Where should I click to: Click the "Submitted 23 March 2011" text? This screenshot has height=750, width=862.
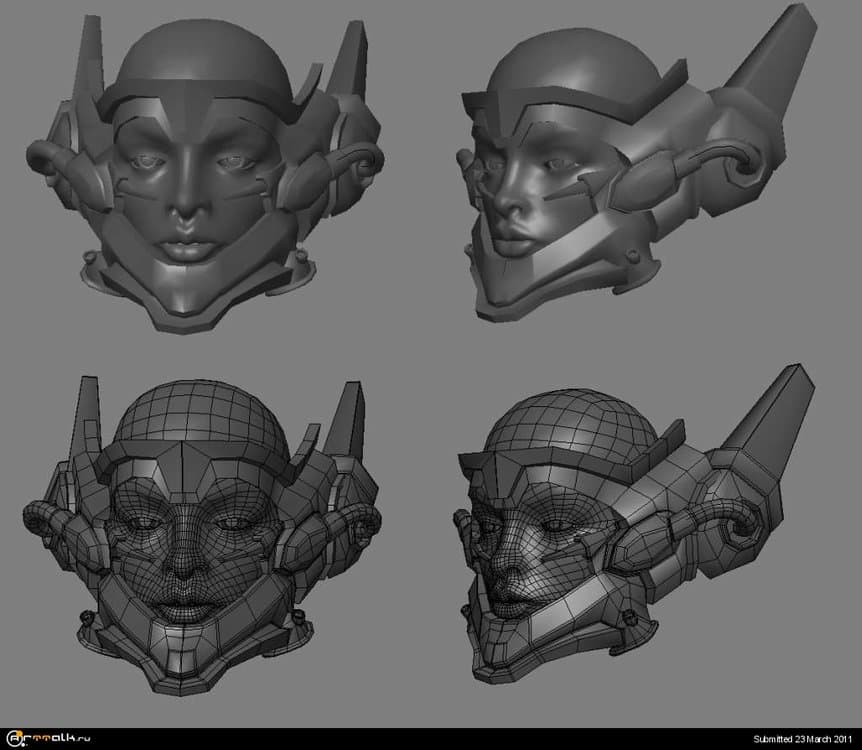[798, 740]
